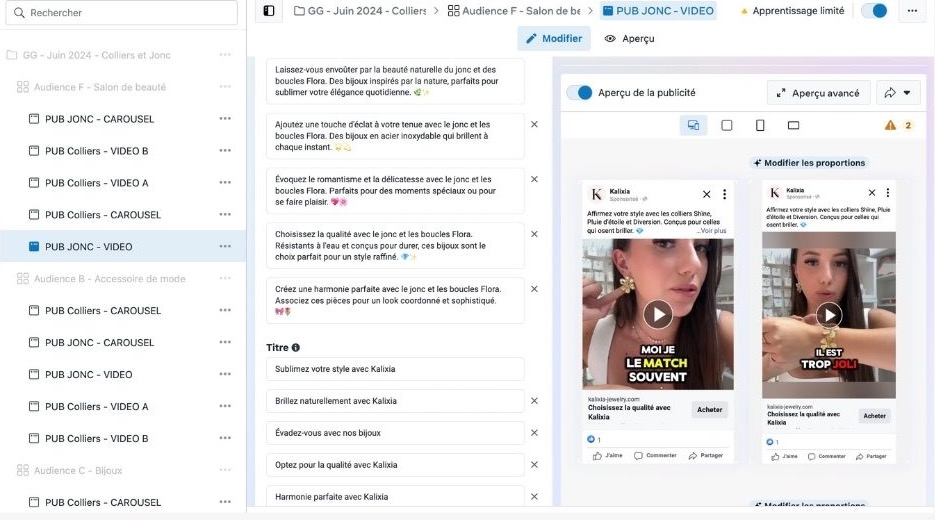
Task: Play the 'Moi je le match souvent' video
Action: coord(658,314)
